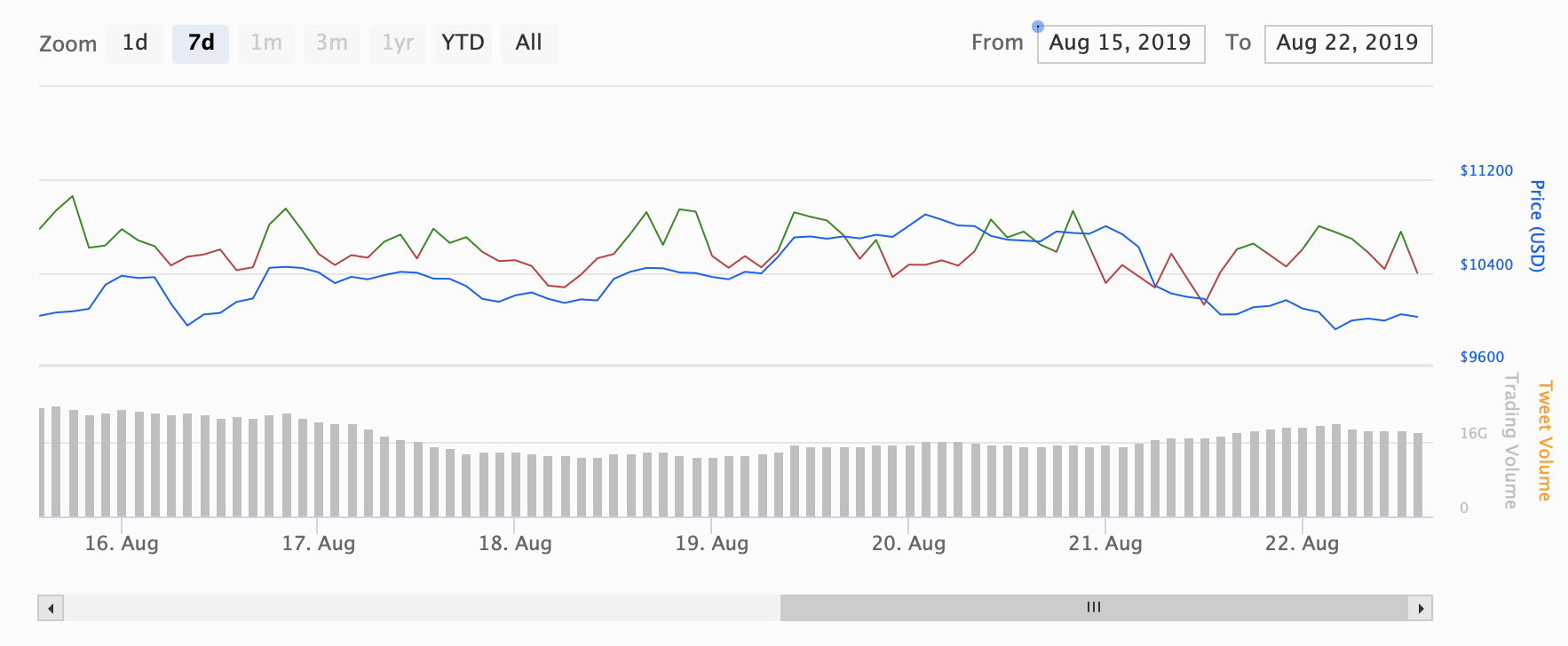
Task: Click the From label
Action: point(997,43)
